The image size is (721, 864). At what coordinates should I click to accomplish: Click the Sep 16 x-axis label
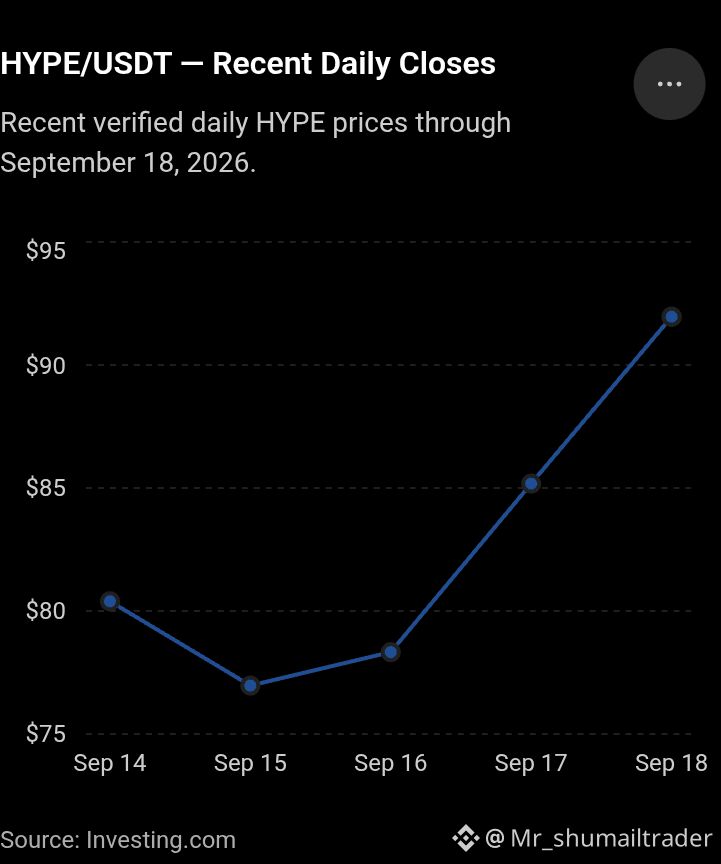[x=390, y=764]
